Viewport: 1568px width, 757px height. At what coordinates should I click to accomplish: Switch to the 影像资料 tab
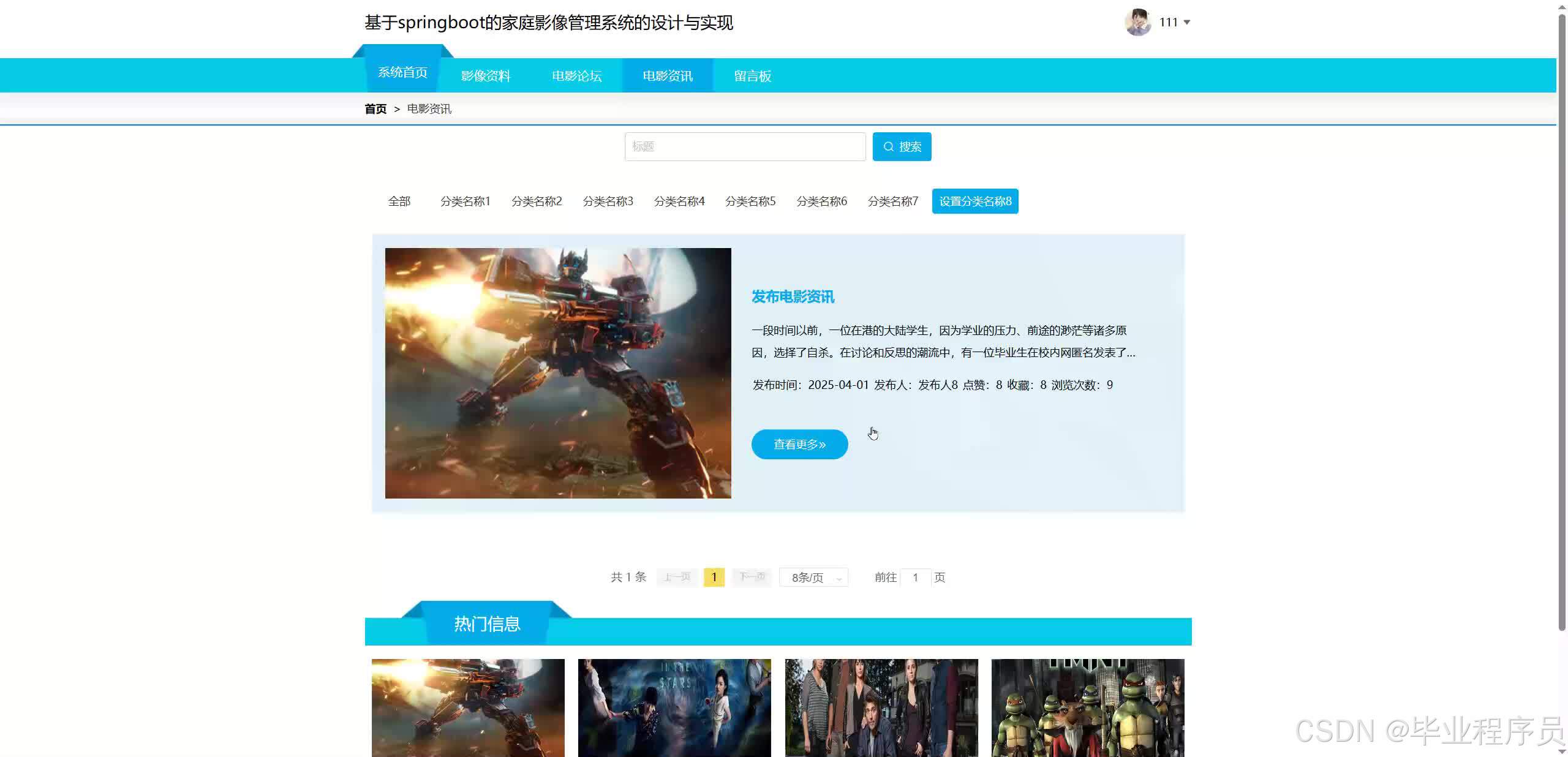coord(484,75)
